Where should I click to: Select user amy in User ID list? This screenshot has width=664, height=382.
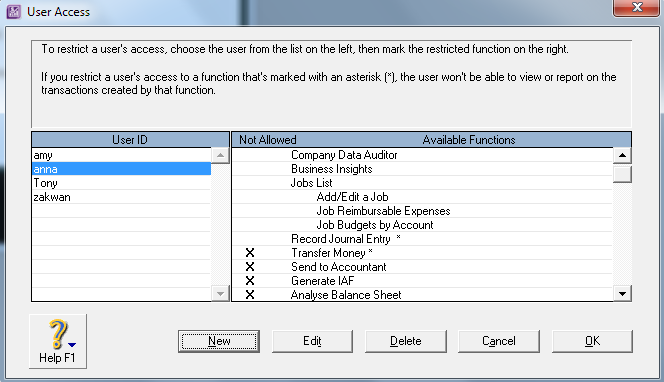[x=122, y=155]
